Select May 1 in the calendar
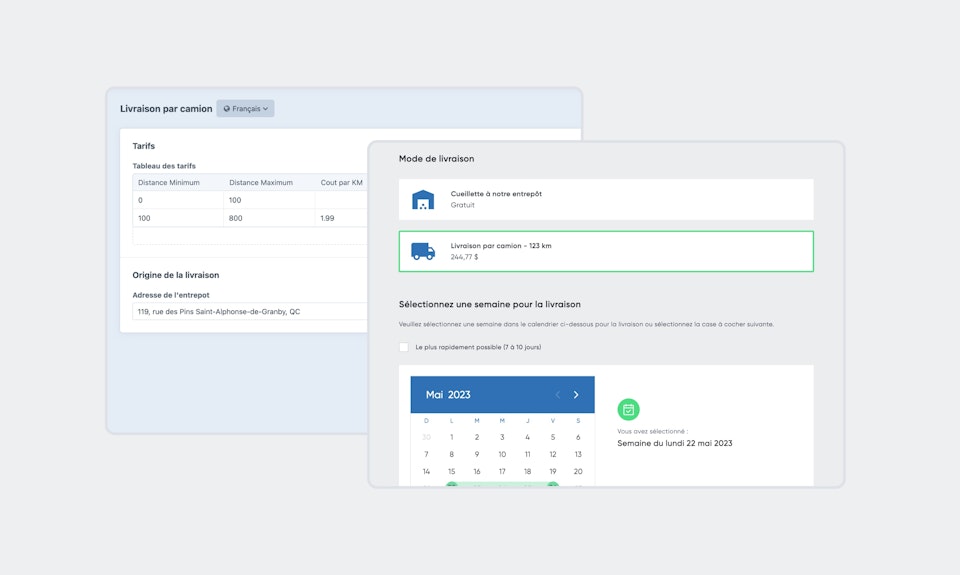The height and width of the screenshot is (575, 960). tap(452, 437)
